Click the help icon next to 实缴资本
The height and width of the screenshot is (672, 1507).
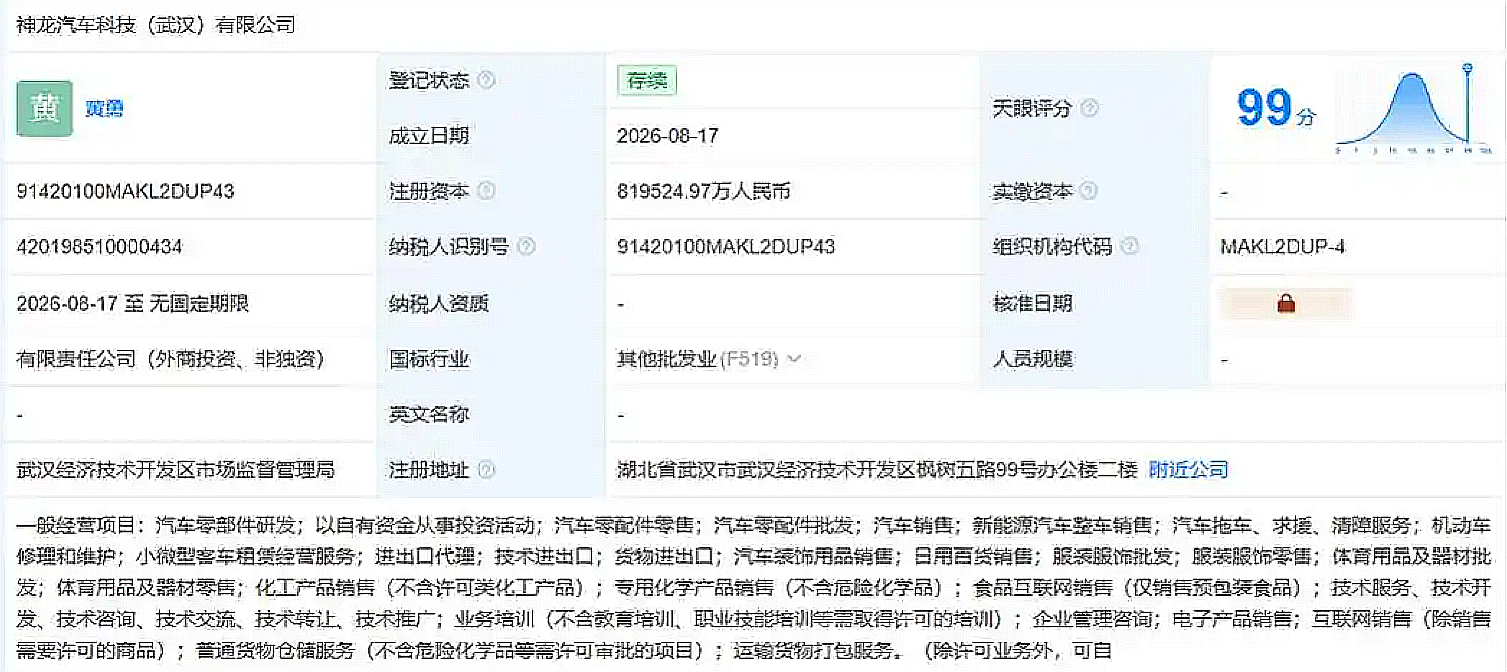1090,190
